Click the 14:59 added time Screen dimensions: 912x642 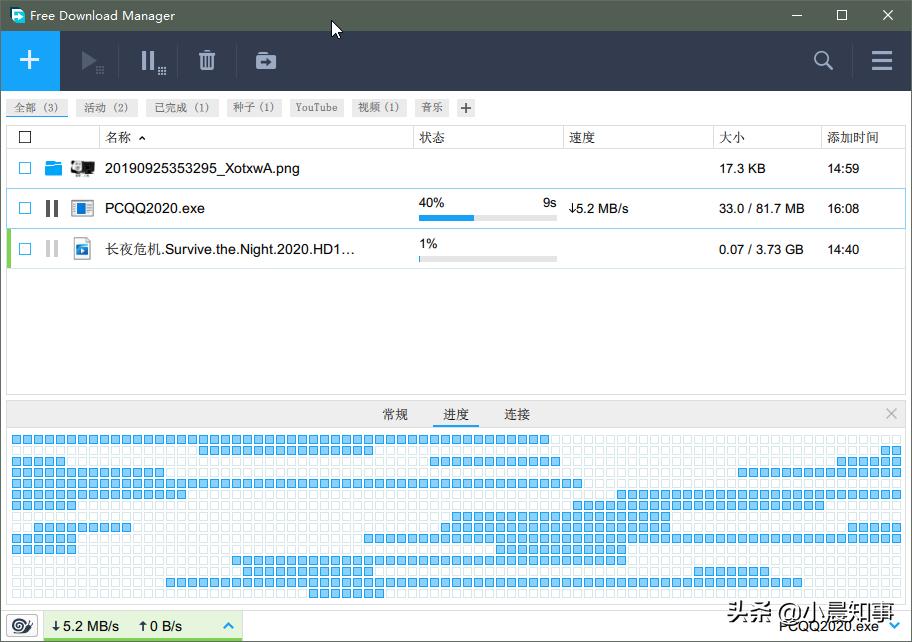tap(843, 169)
